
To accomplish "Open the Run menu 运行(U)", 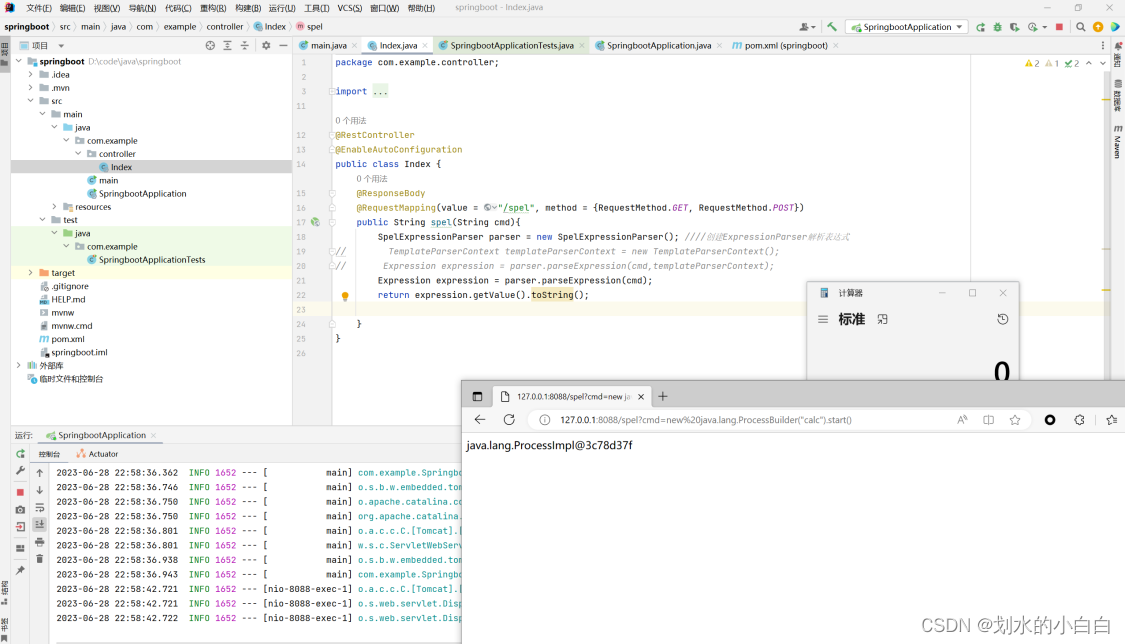I will coord(282,8).
